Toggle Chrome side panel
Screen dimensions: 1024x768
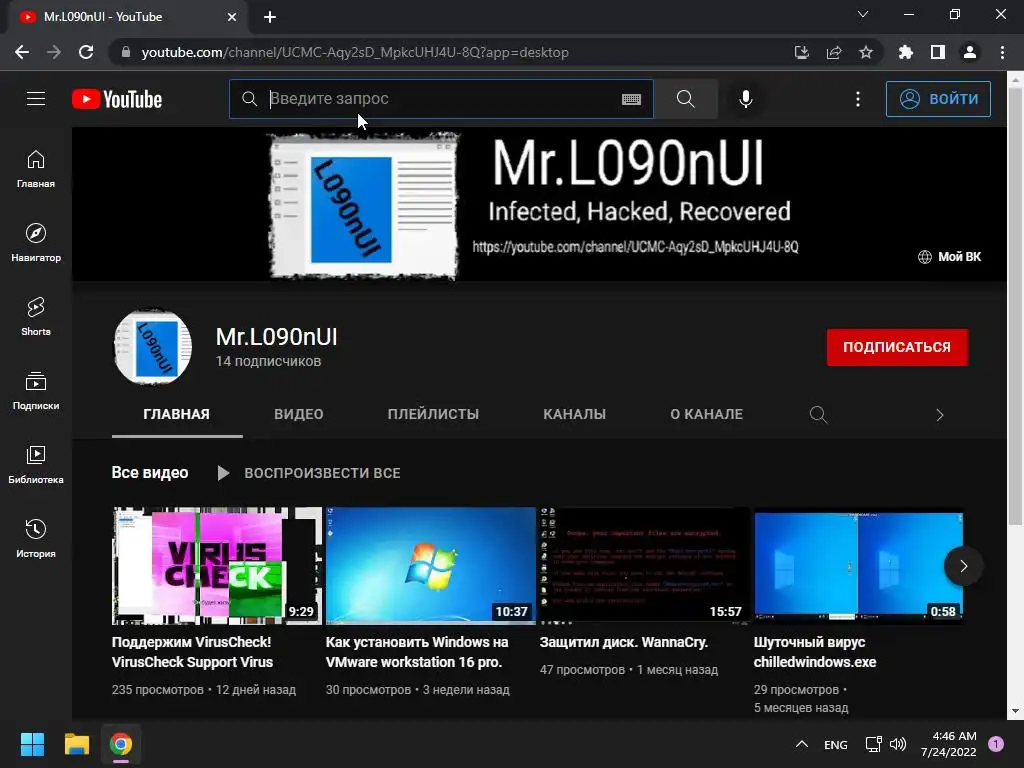coord(938,52)
